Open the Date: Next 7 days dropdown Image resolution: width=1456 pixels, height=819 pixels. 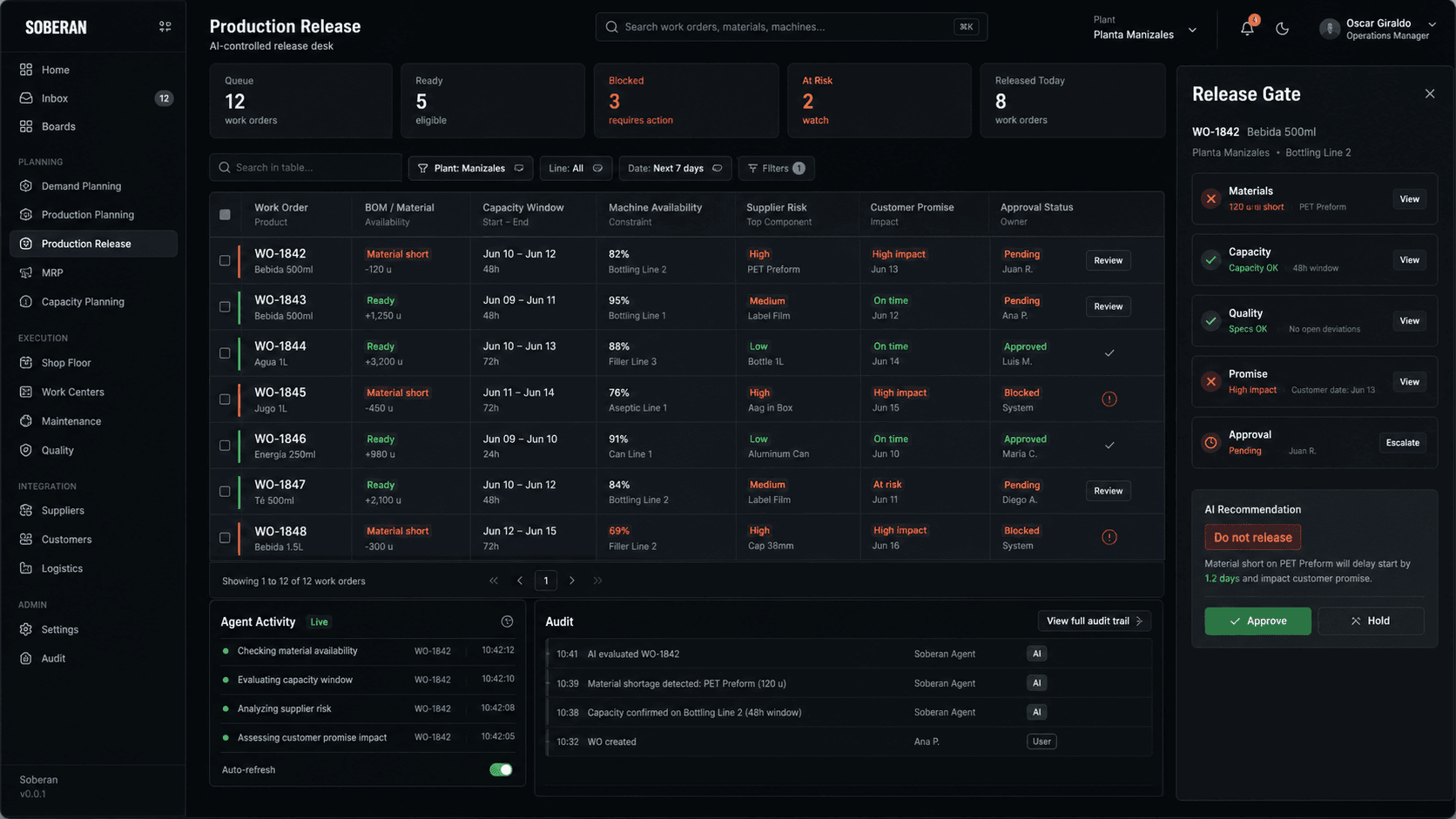pyautogui.click(x=675, y=168)
